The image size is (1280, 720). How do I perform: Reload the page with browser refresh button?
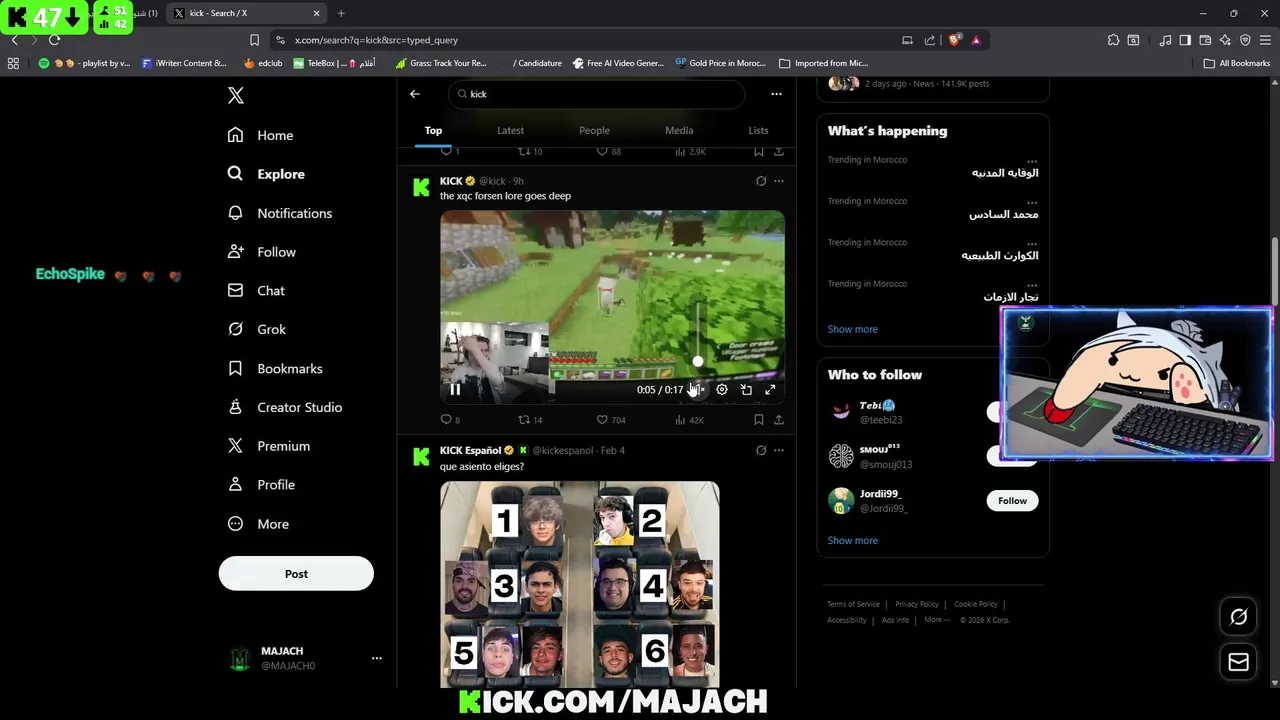[x=54, y=40]
